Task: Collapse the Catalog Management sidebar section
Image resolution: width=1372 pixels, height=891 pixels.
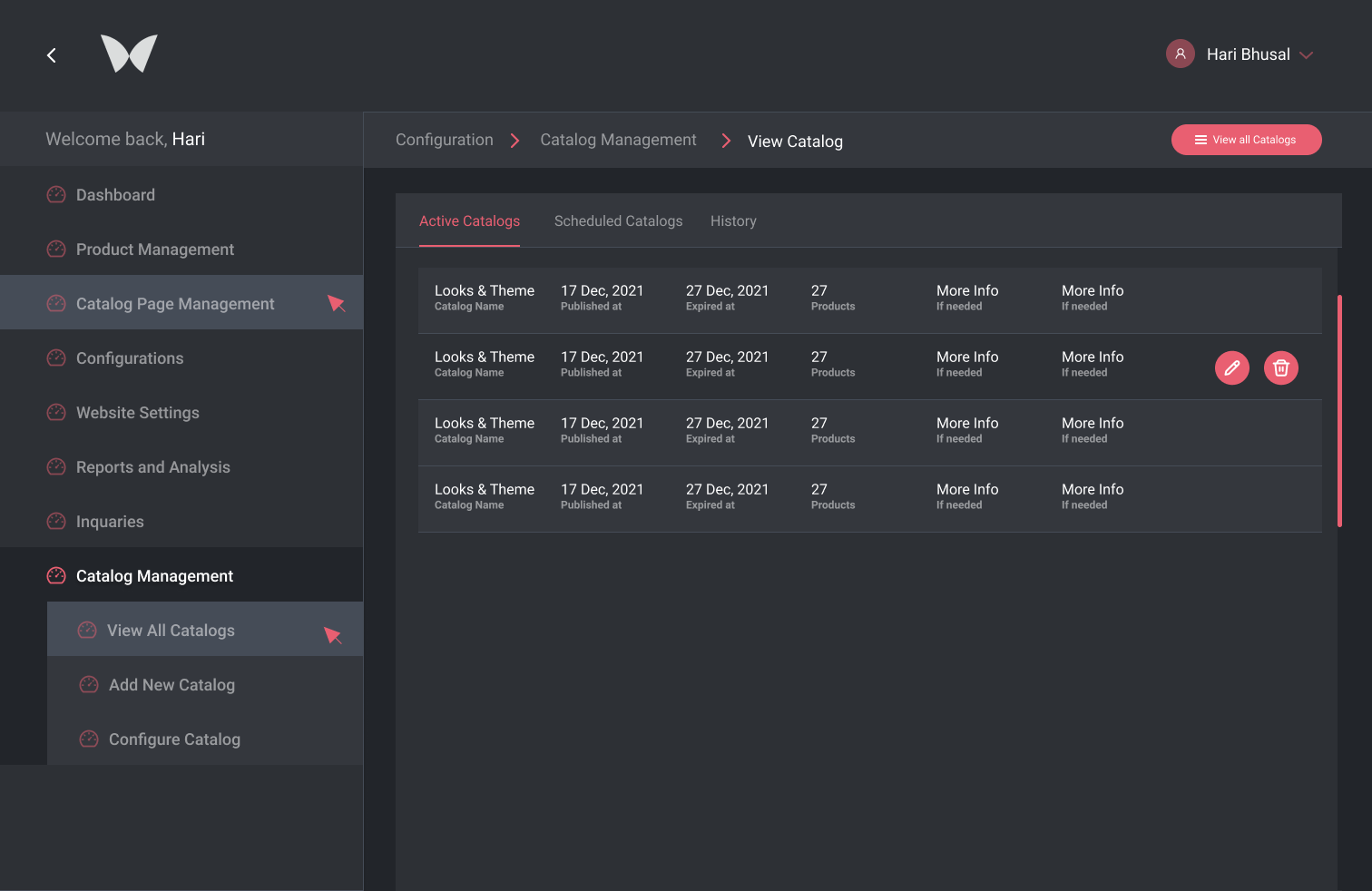Action: [x=154, y=576]
